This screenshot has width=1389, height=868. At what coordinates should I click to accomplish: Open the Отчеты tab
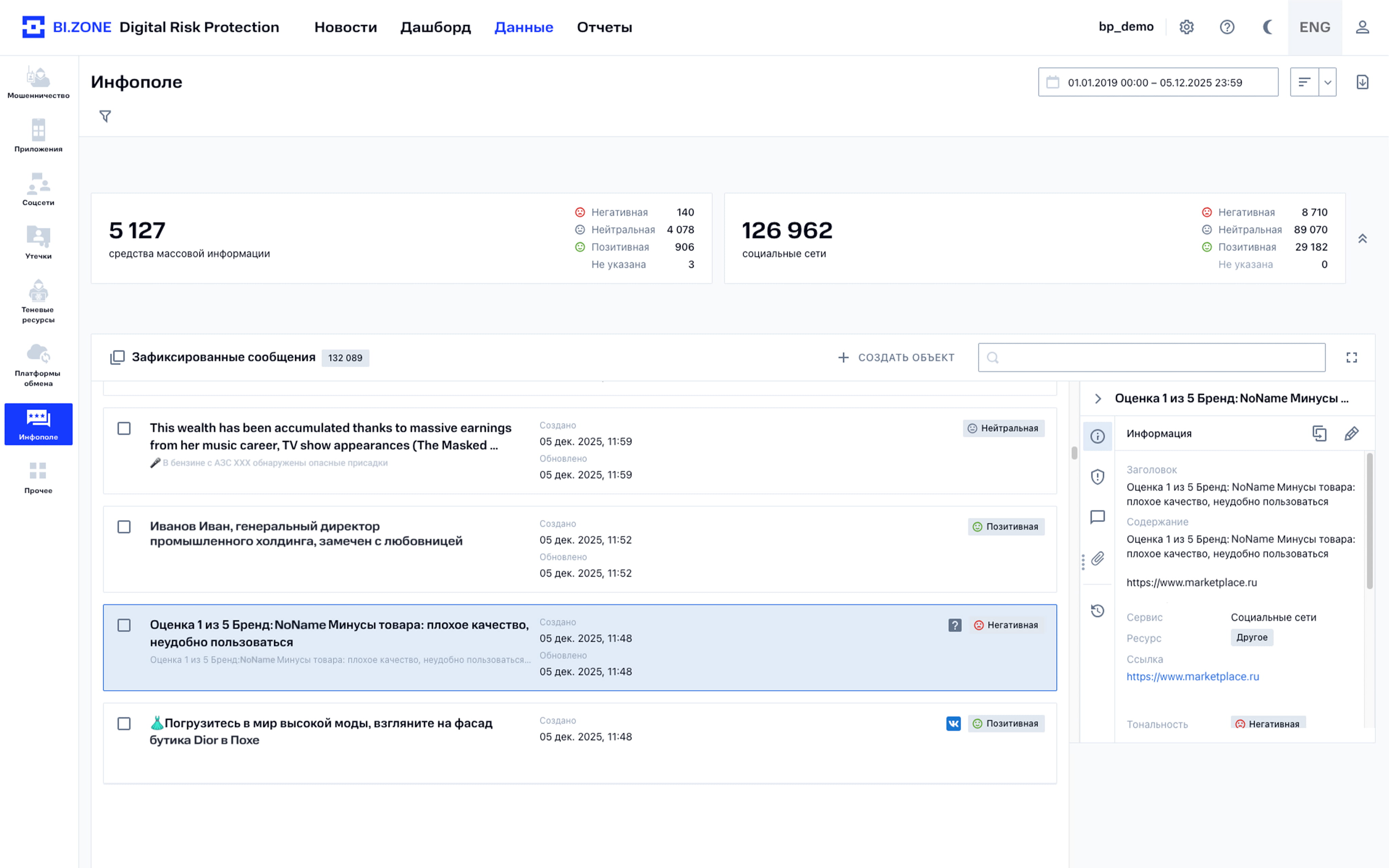point(604,27)
